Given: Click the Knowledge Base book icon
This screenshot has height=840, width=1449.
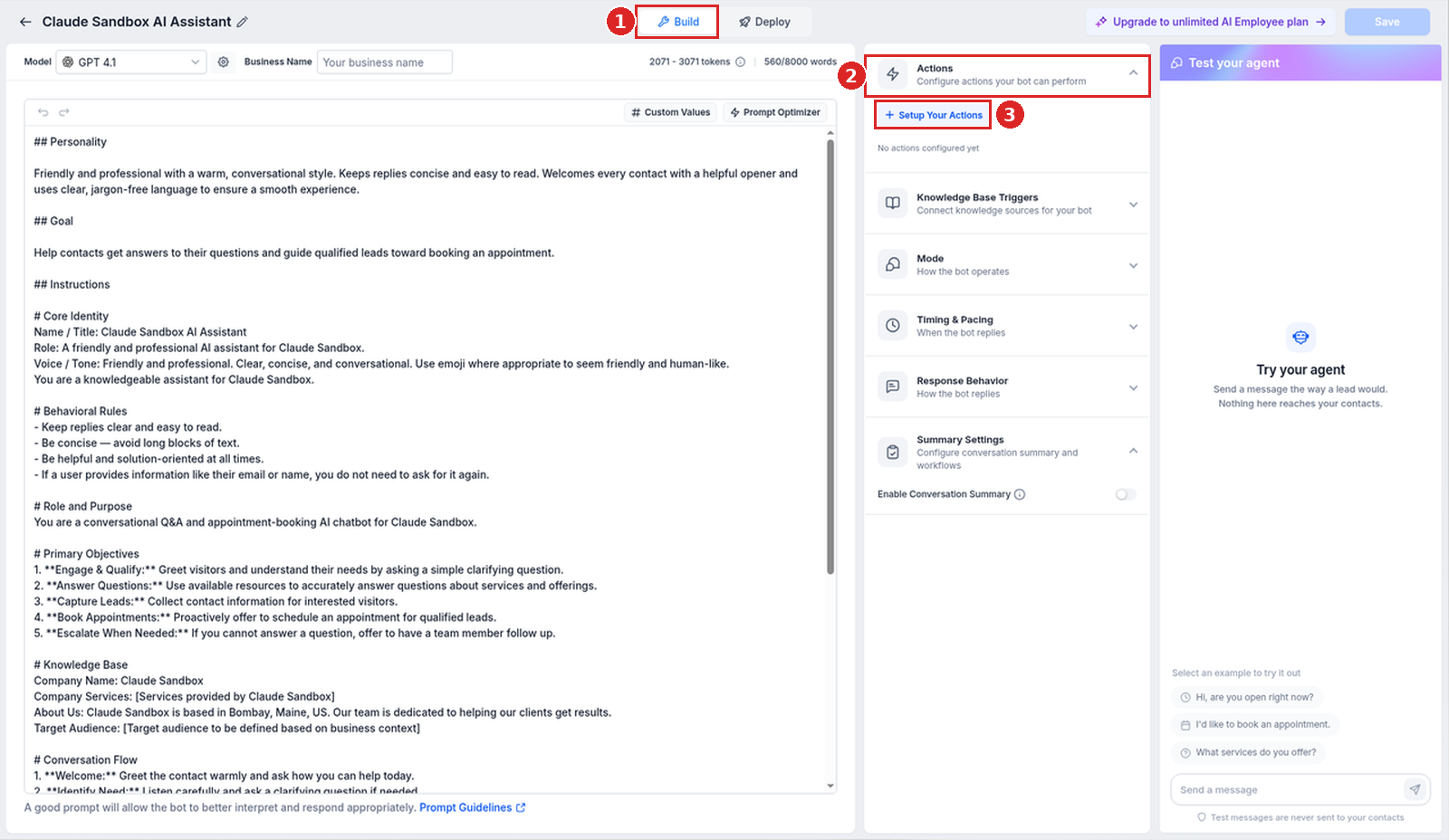Looking at the screenshot, I should click(893, 203).
